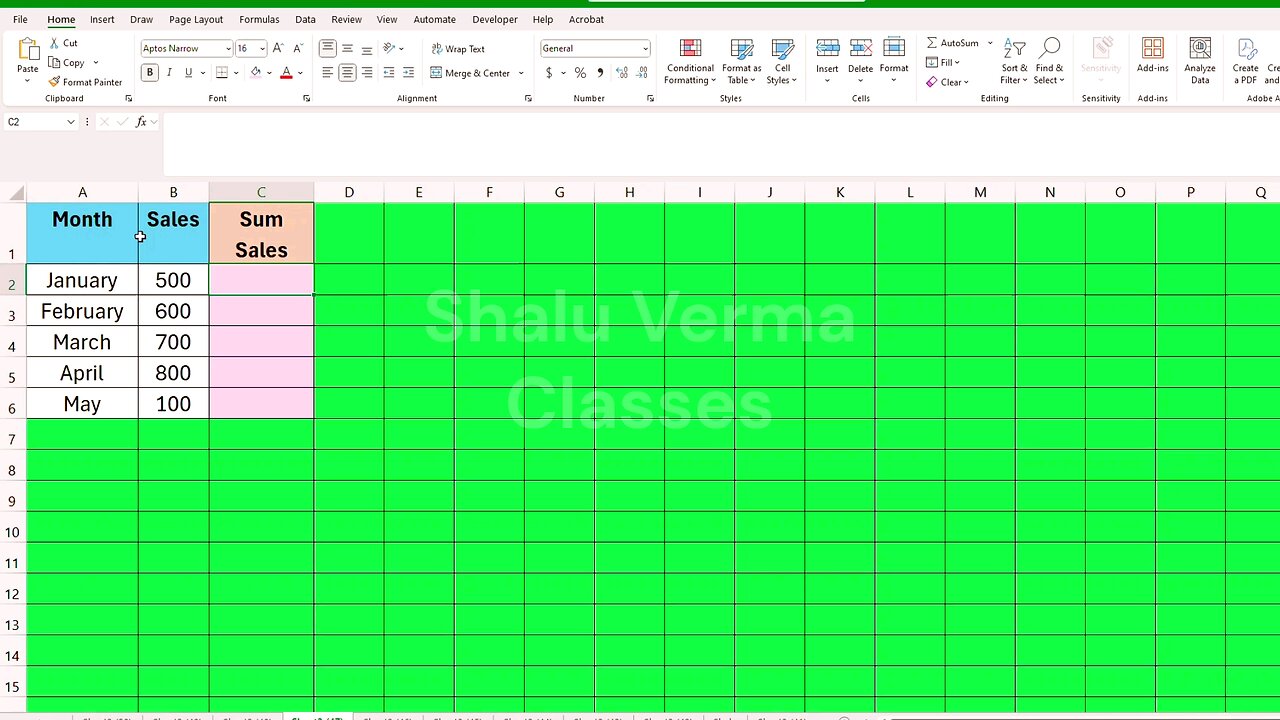Decrease decimal places
The height and width of the screenshot is (720, 1280).
(x=641, y=73)
